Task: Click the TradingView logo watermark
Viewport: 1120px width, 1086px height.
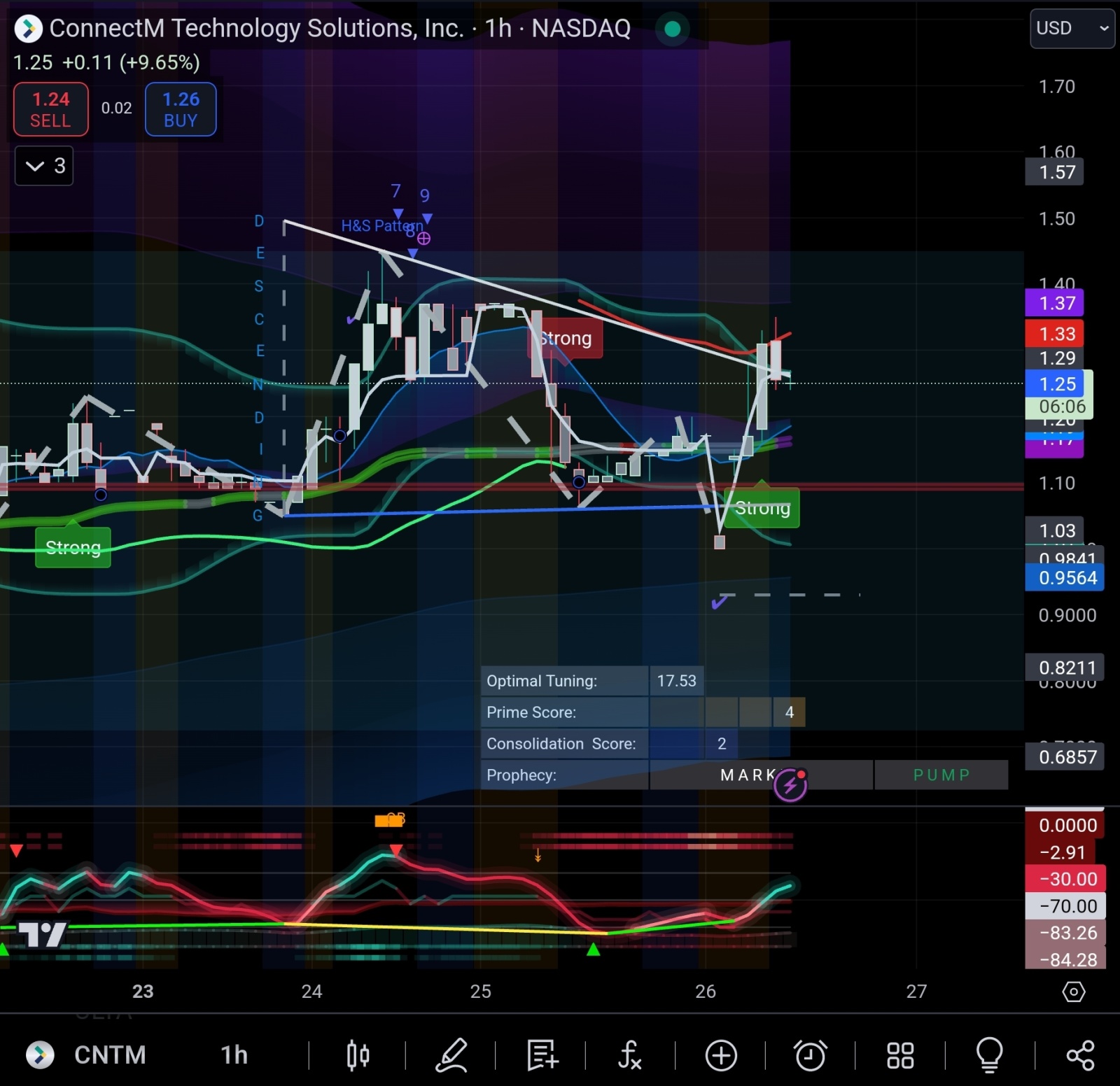Action: coord(42,933)
